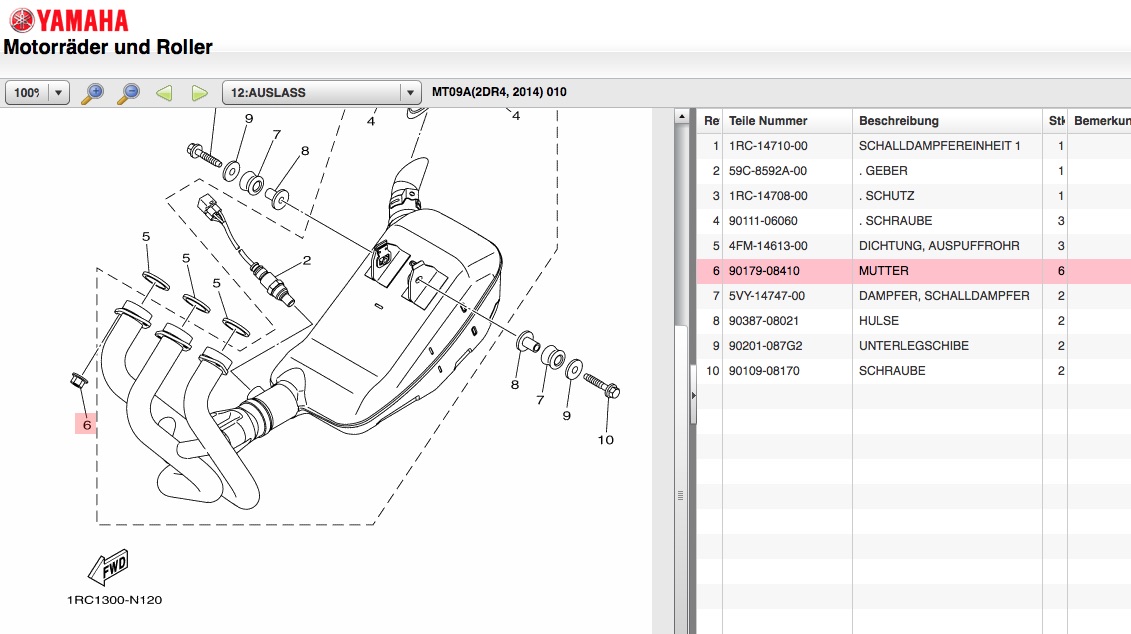
Task: Click part label 10 in the diagram
Action: pyautogui.click(x=605, y=440)
